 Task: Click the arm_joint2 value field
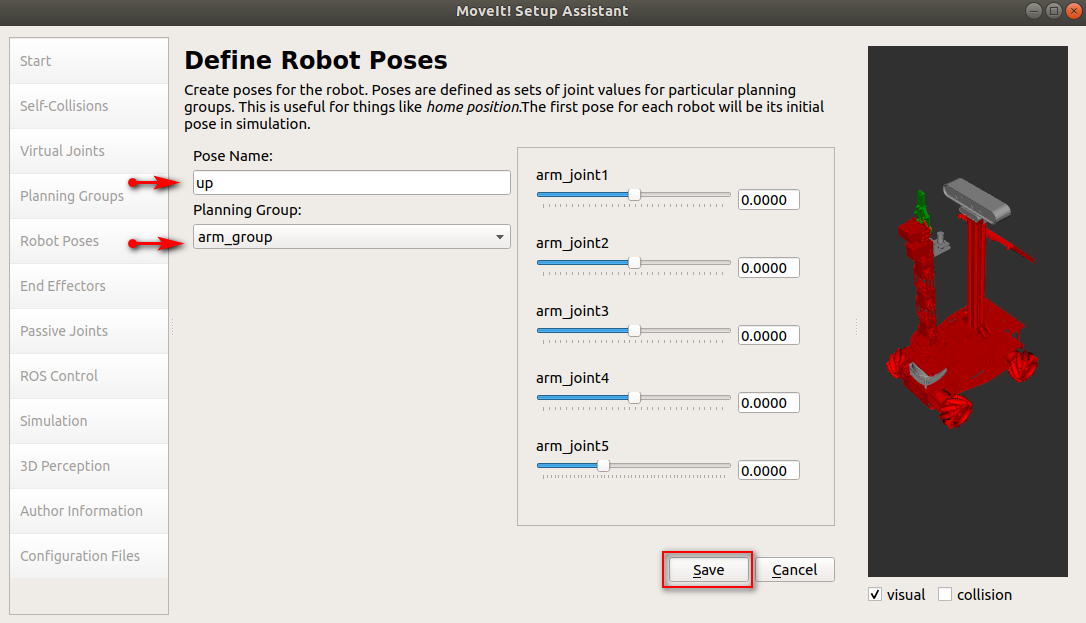tap(769, 268)
